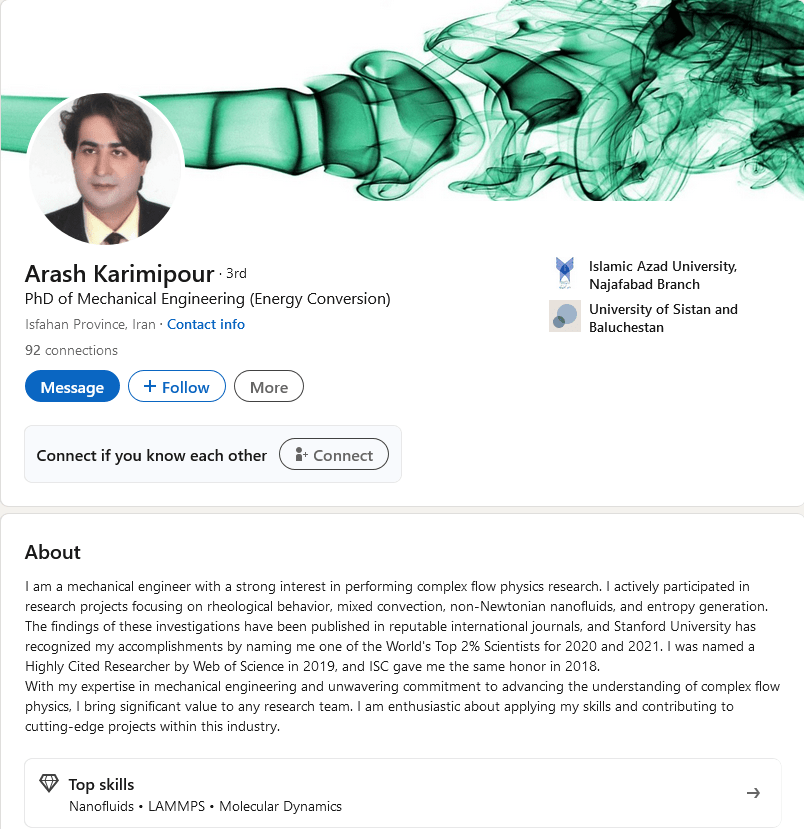
Task: Open Arash Karimipour's profile photo
Action: point(105,168)
